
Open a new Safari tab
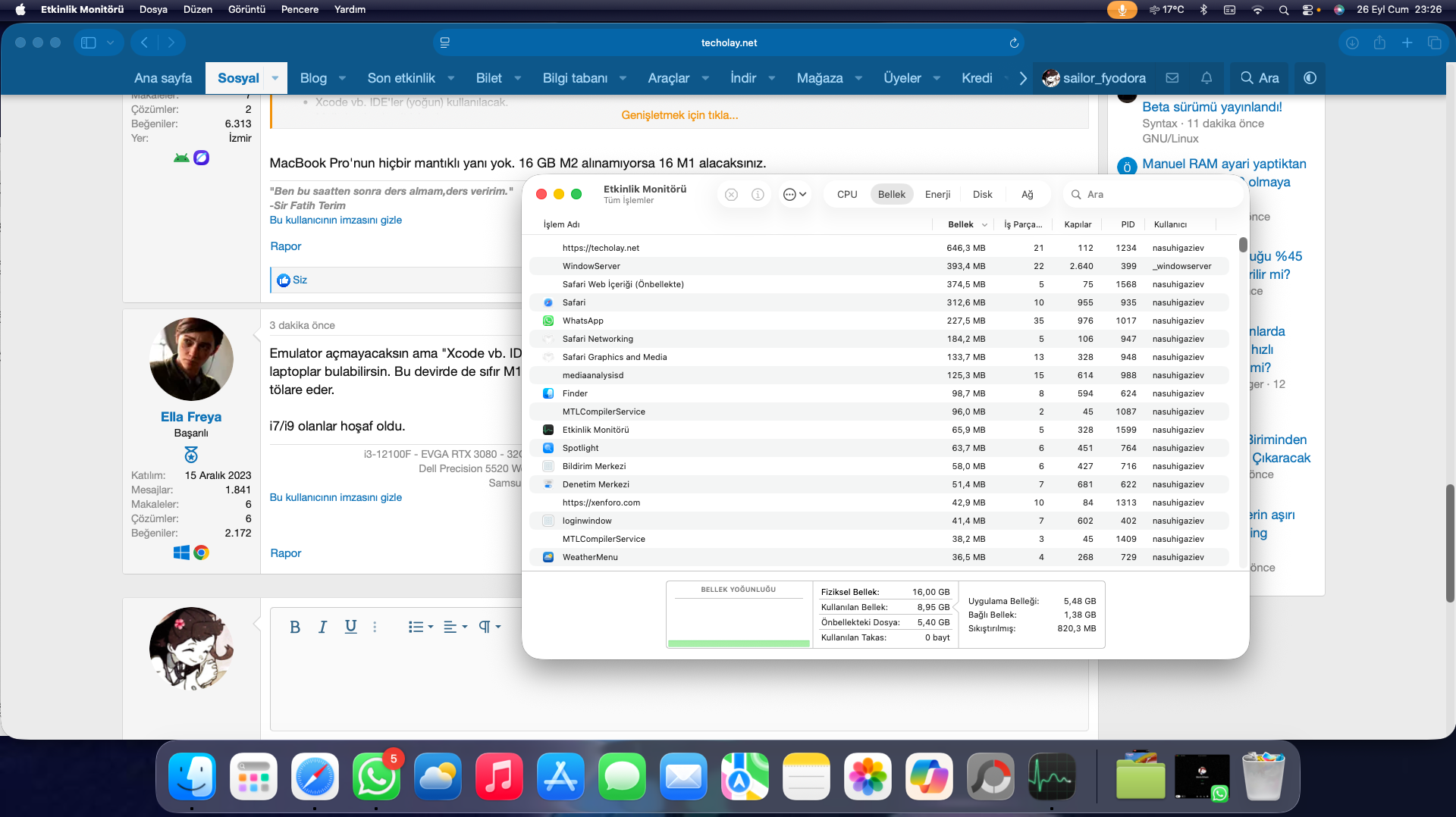coord(1407,42)
